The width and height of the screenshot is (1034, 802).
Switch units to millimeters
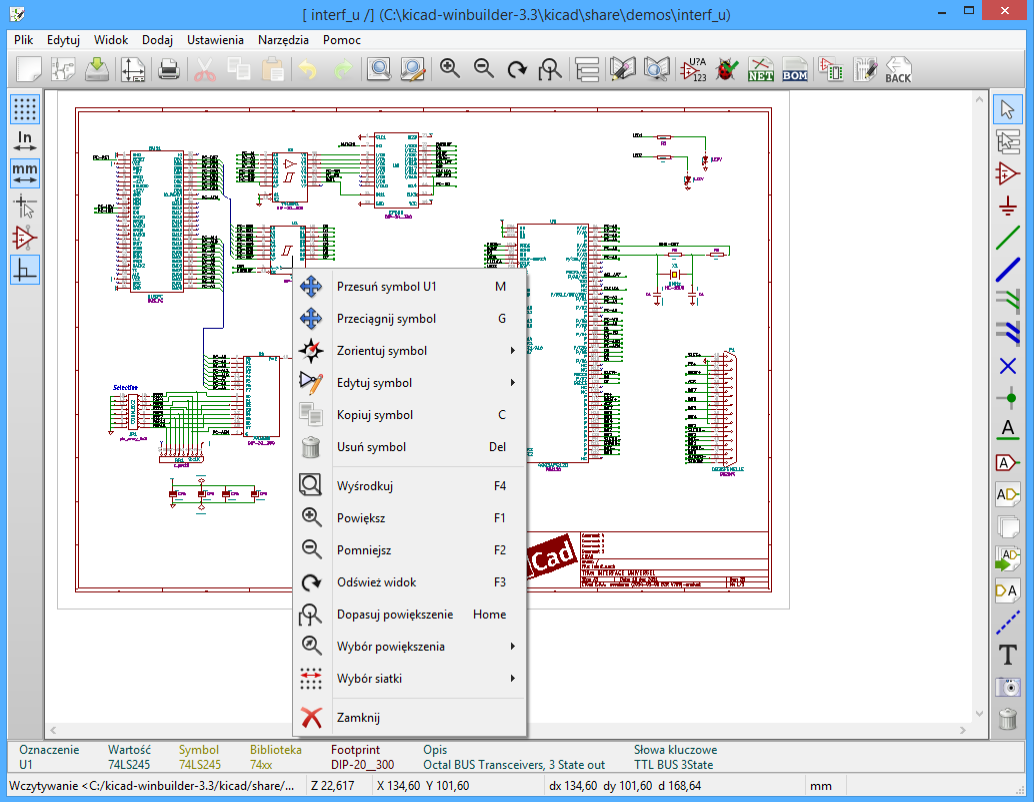pyautogui.click(x=25, y=172)
